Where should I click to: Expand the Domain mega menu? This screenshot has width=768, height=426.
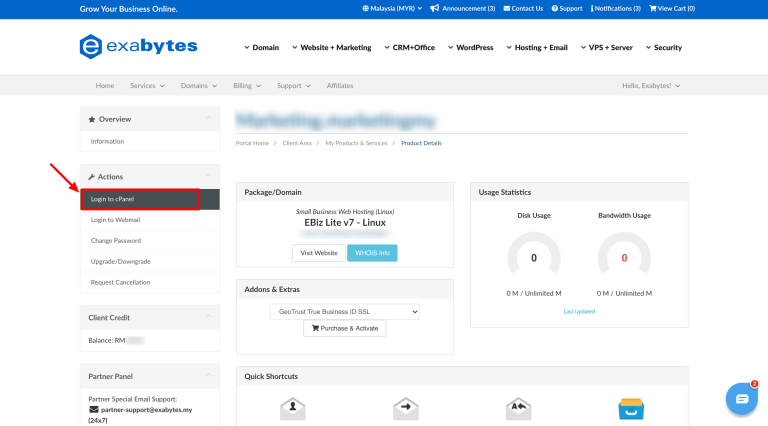click(262, 47)
